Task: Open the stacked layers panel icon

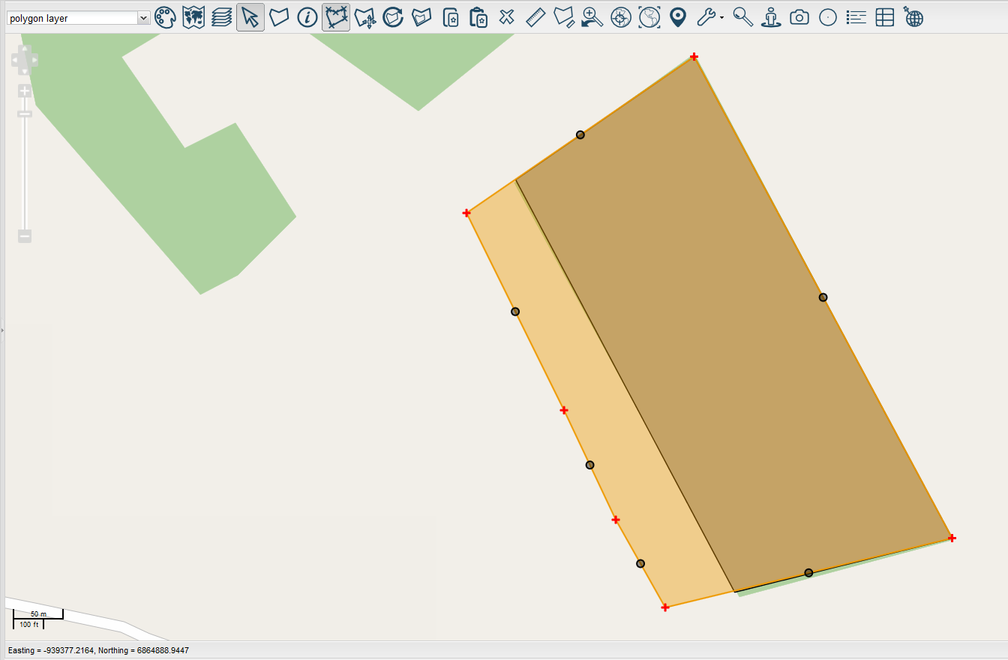Action: click(x=221, y=17)
